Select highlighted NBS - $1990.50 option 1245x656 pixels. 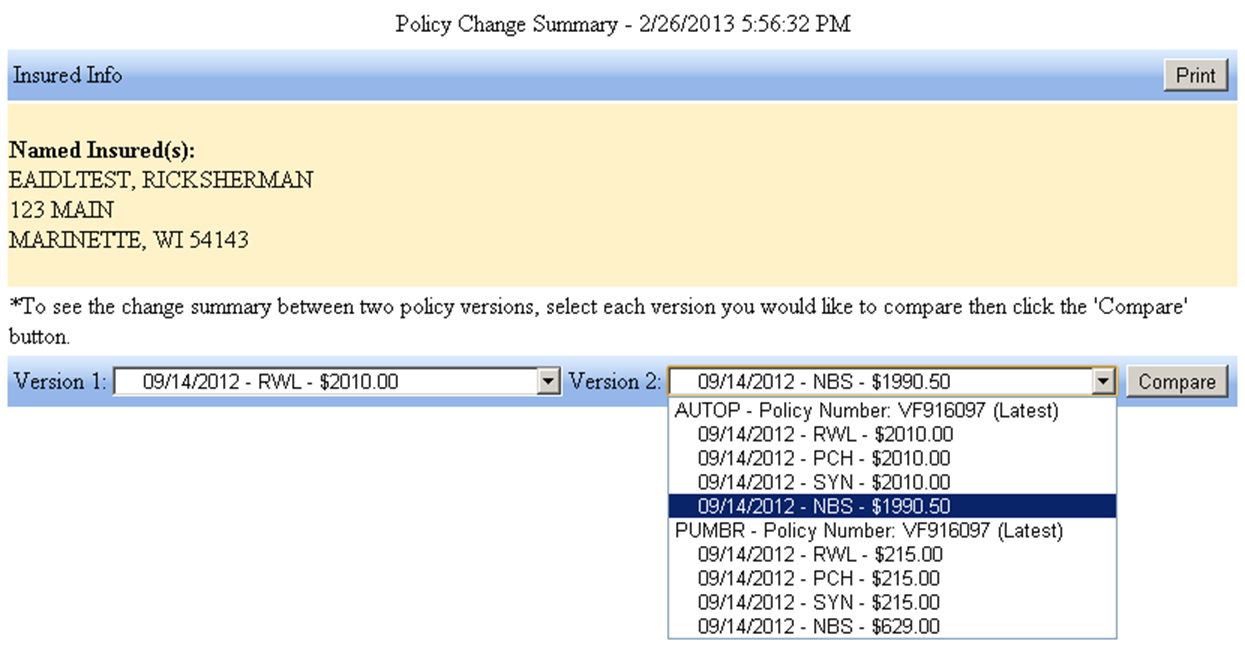[892, 506]
